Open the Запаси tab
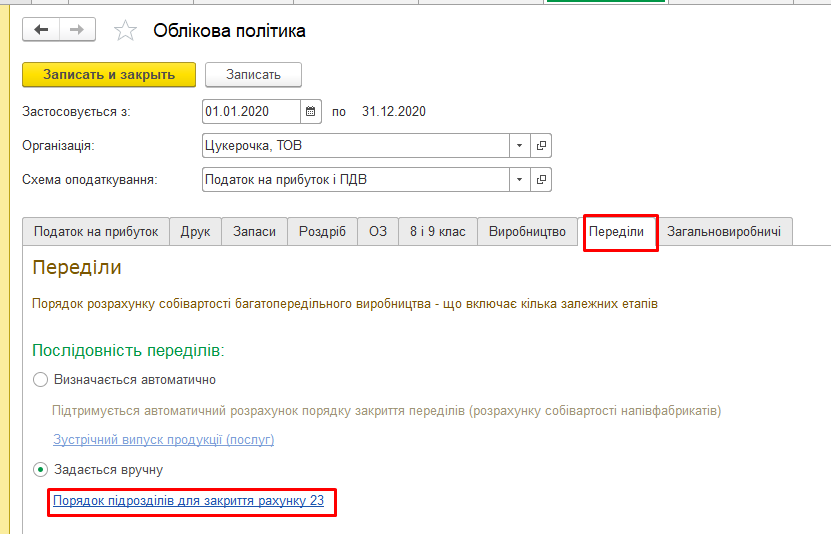The image size is (831, 534). click(x=254, y=231)
